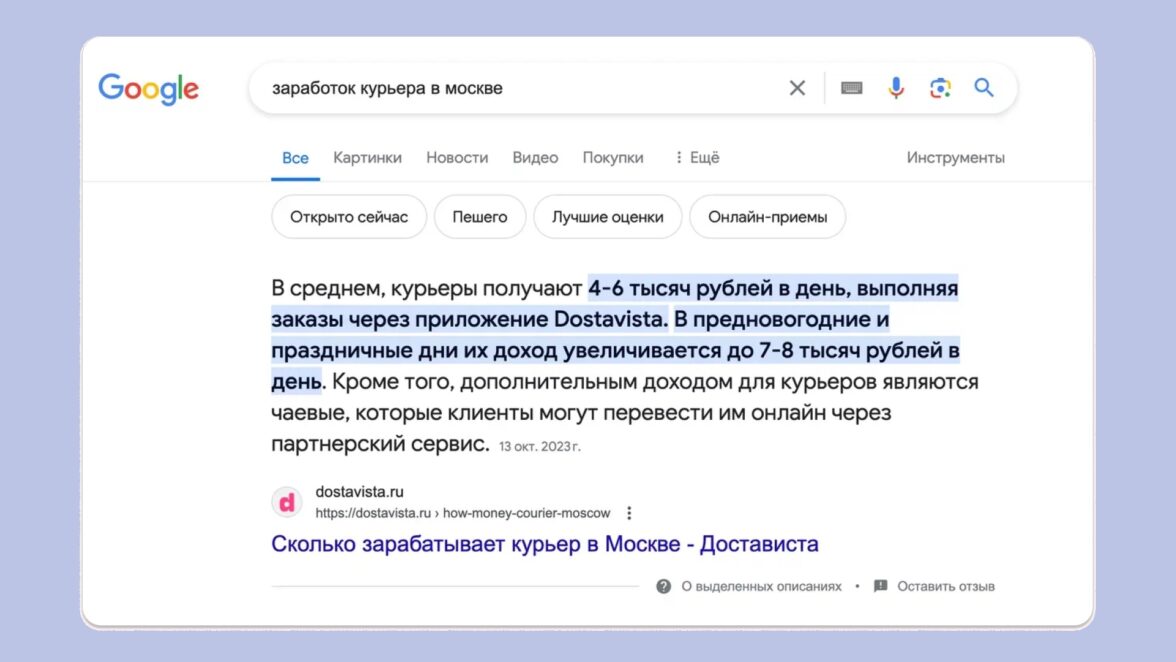This screenshot has height=662, width=1176.
Task: Click the Dostavista favicon in result
Action: pos(287,502)
